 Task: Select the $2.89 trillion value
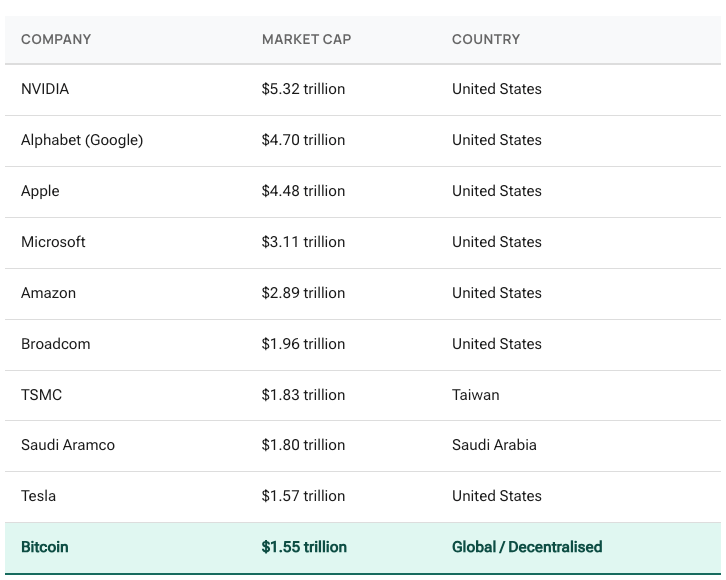point(303,293)
